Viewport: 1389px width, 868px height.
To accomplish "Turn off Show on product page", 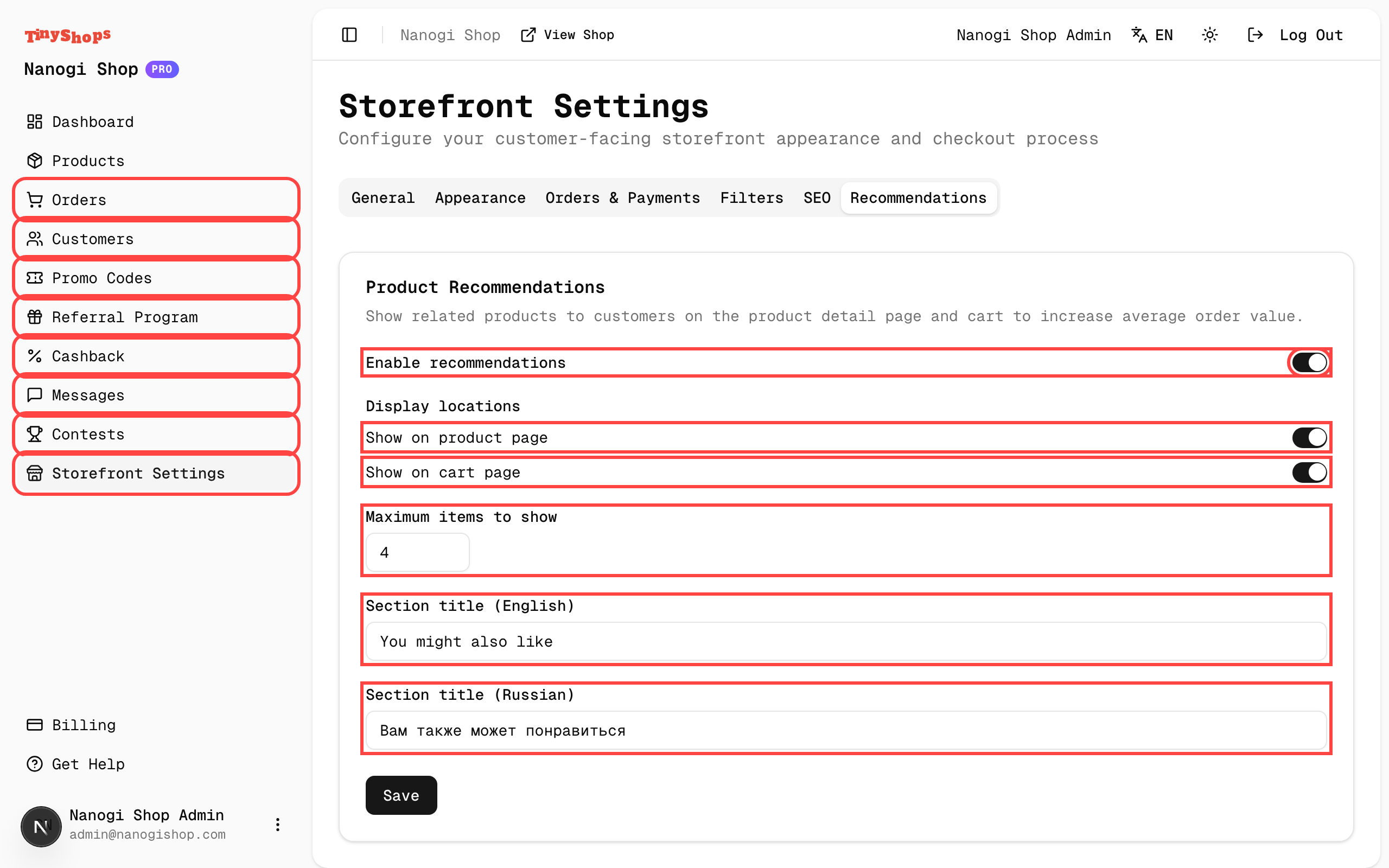I will pyautogui.click(x=1309, y=437).
